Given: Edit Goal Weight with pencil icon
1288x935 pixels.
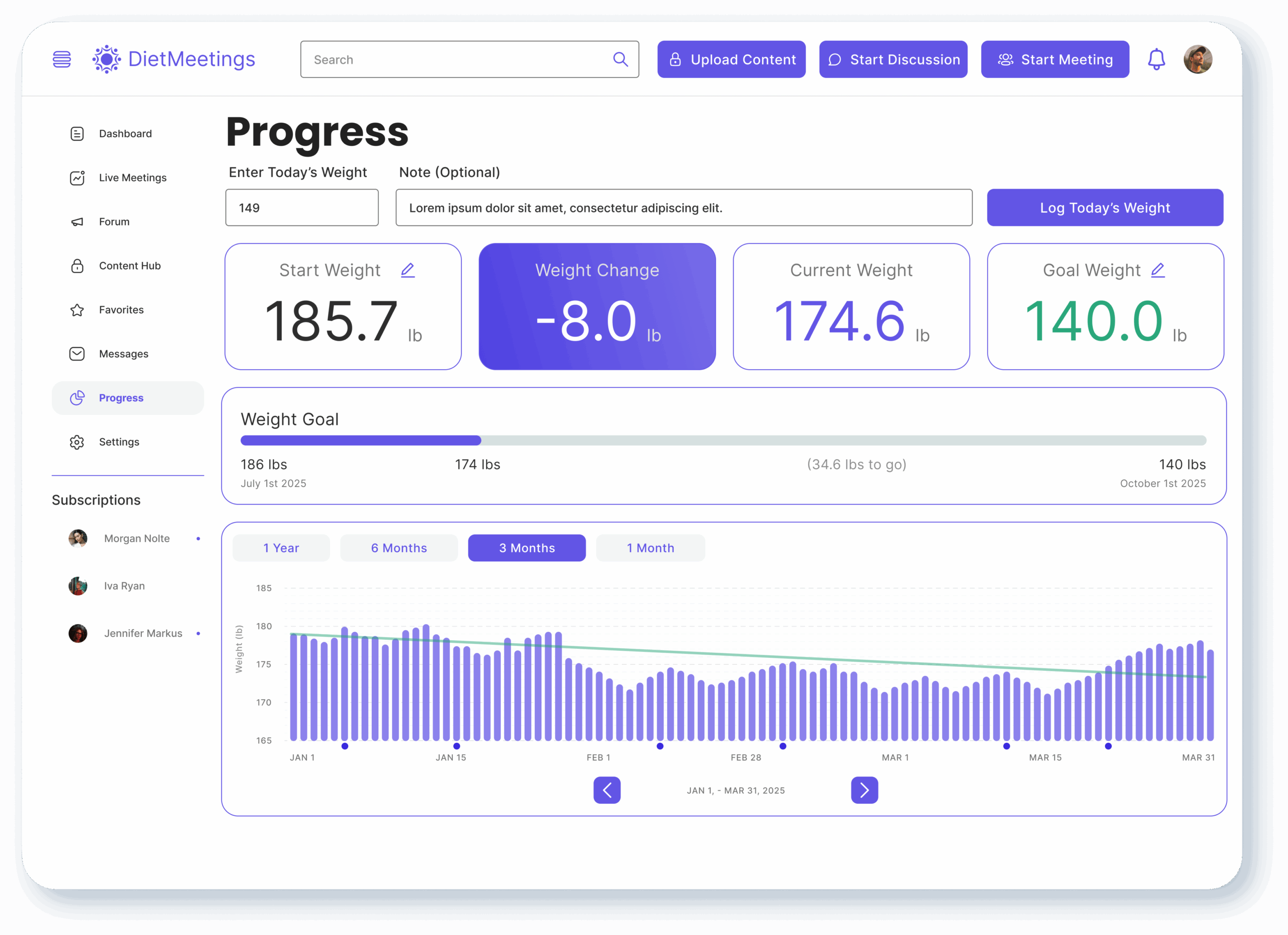Looking at the screenshot, I should [x=1157, y=270].
